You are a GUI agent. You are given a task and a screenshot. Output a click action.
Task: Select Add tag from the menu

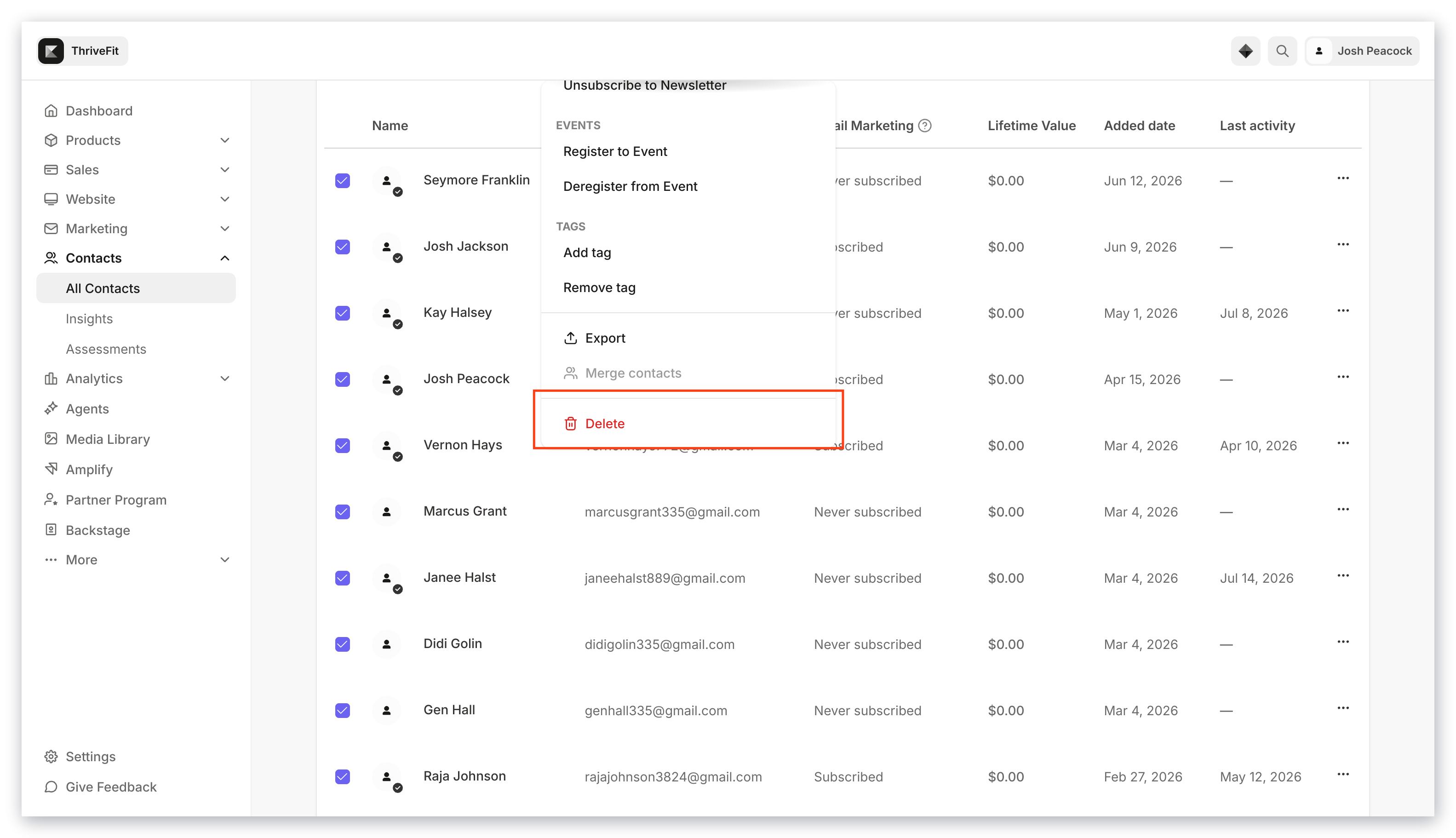click(688, 253)
